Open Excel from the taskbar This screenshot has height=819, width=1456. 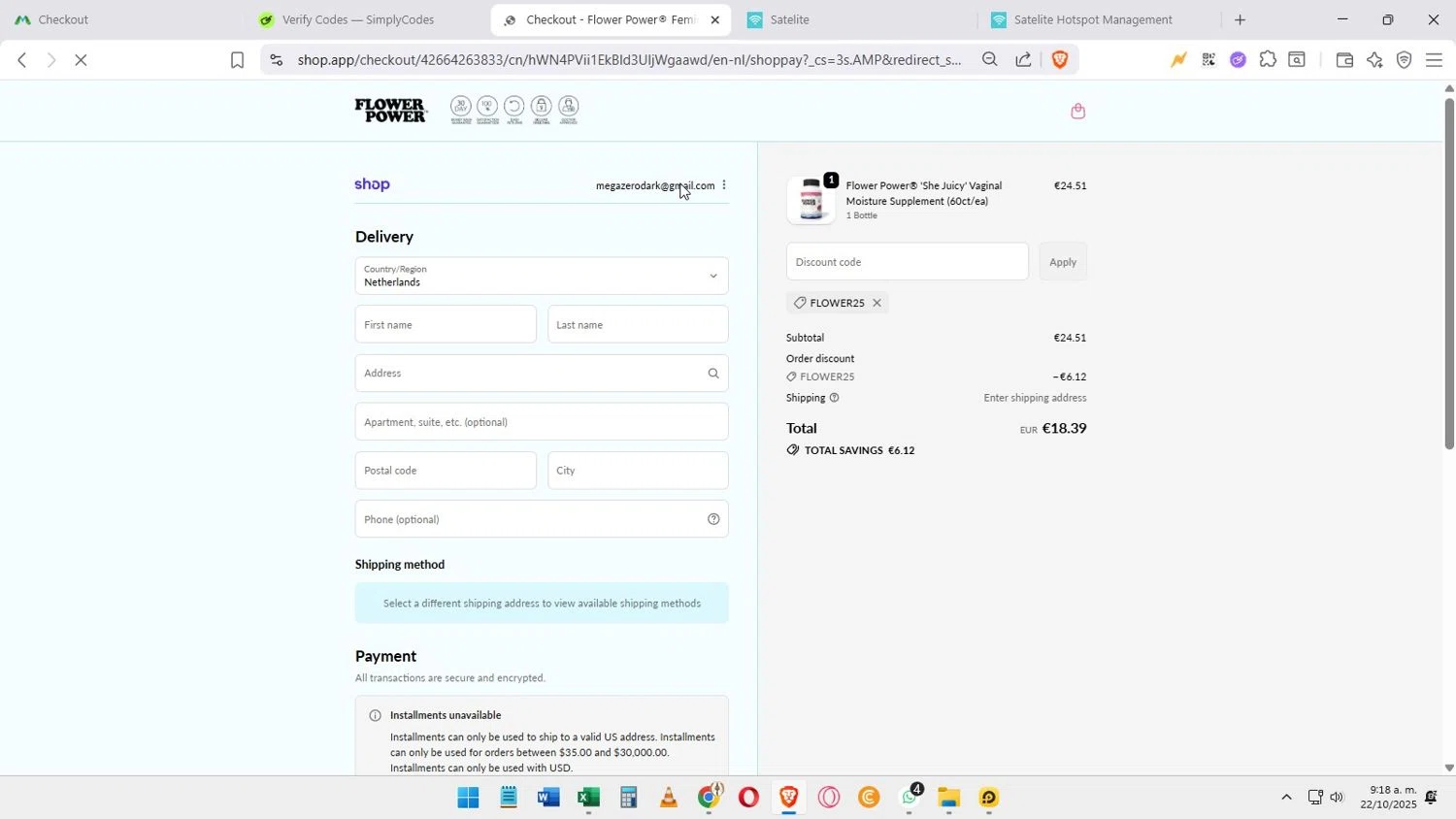point(588,799)
